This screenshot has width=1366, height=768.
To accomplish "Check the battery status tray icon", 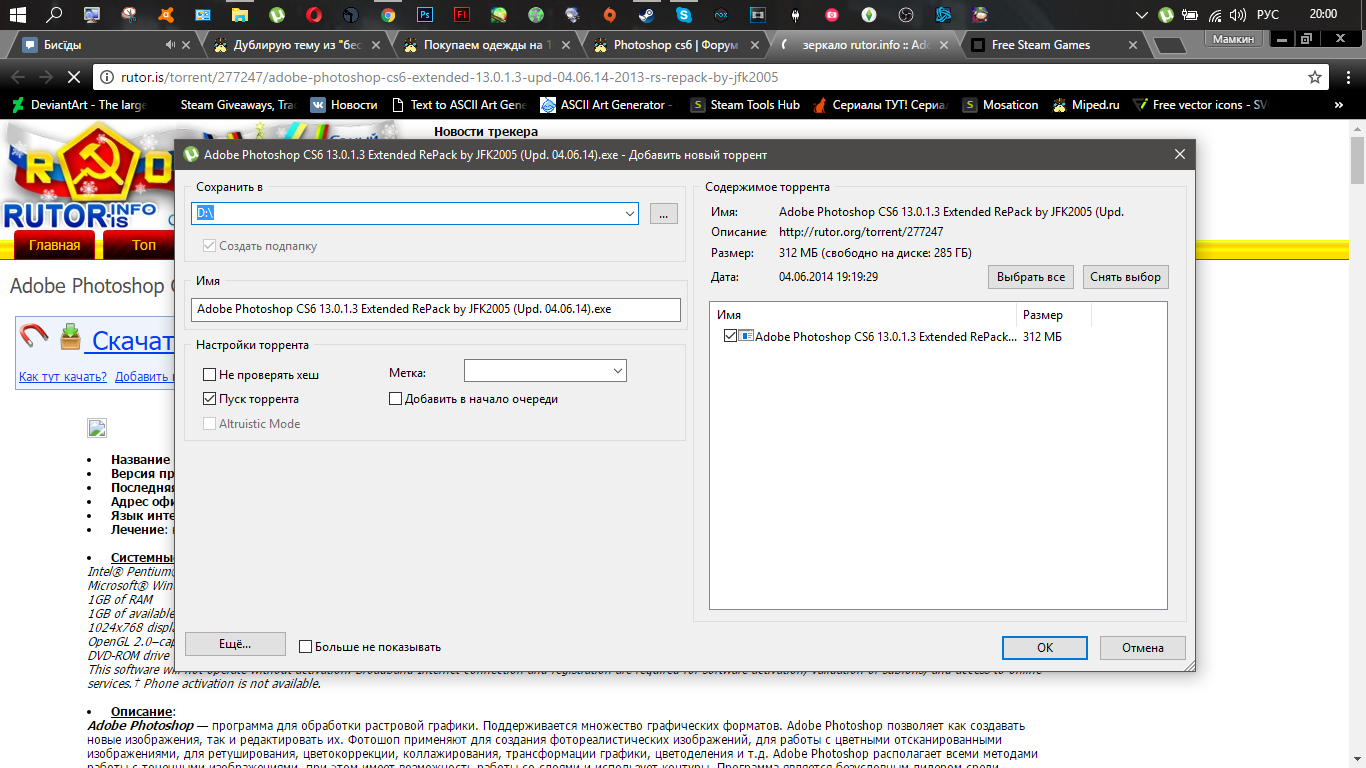I will 1189,15.
